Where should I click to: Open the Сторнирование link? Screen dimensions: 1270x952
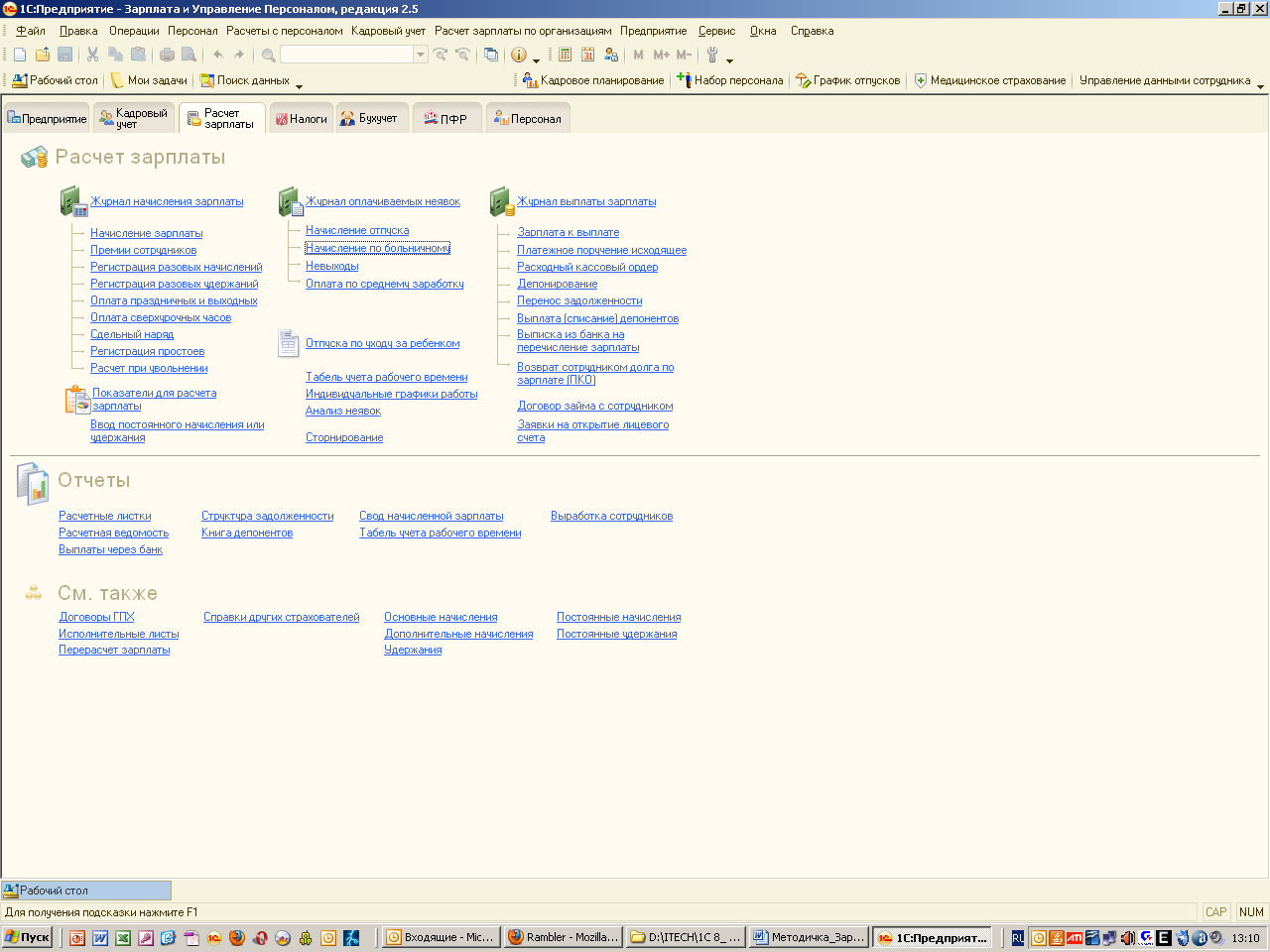coord(344,437)
